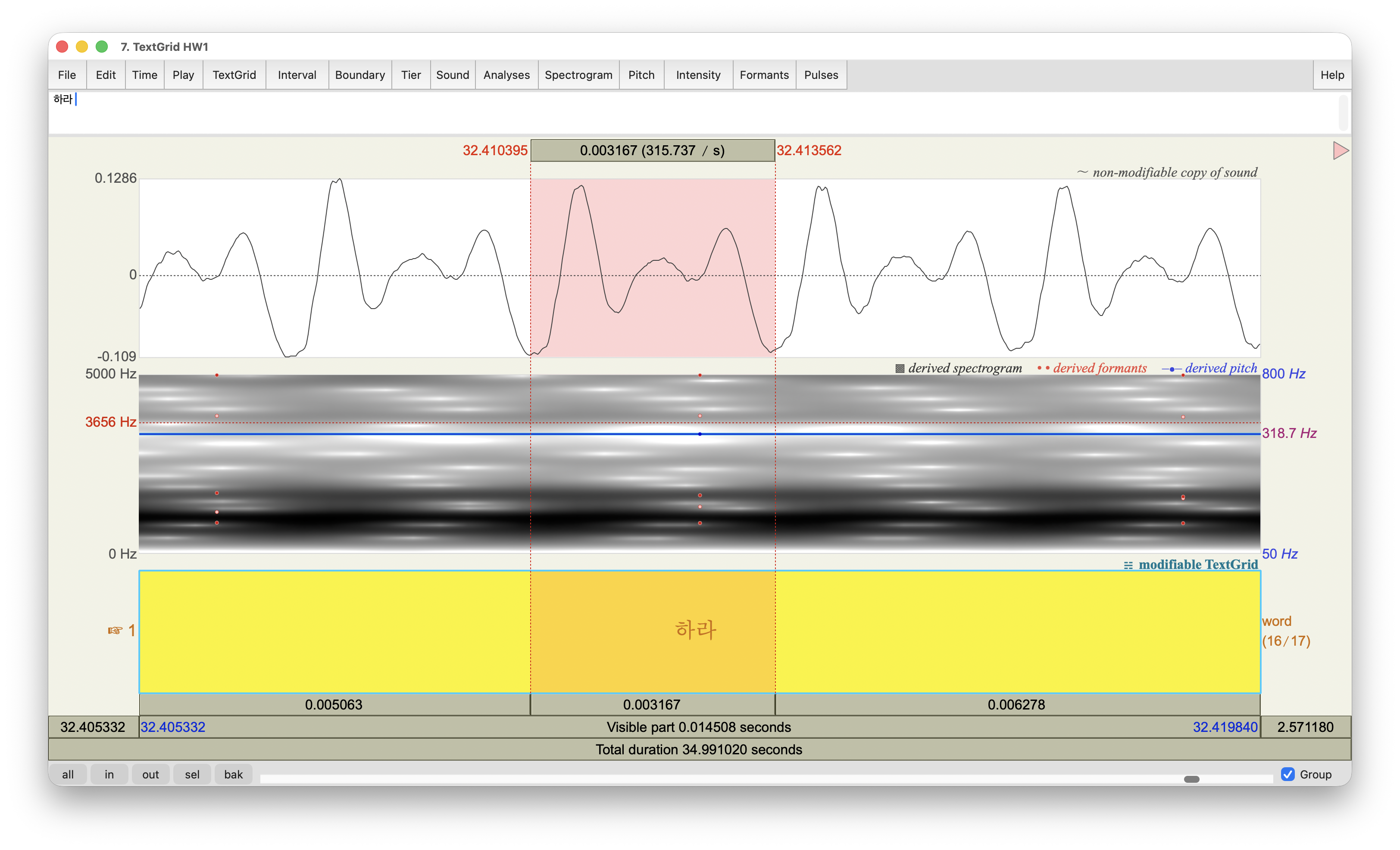Open the Boundary menu

point(359,75)
